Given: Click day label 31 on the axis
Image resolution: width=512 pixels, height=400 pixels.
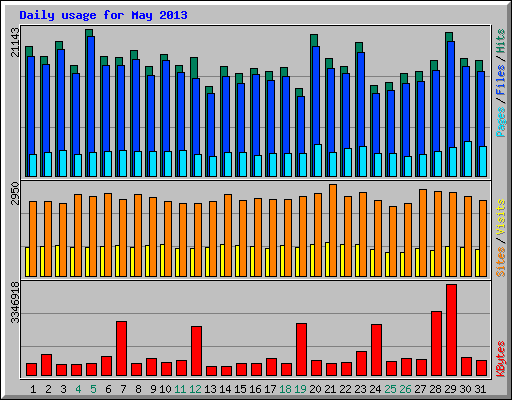Looking at the screenshot, I should (x=480, y=389).
